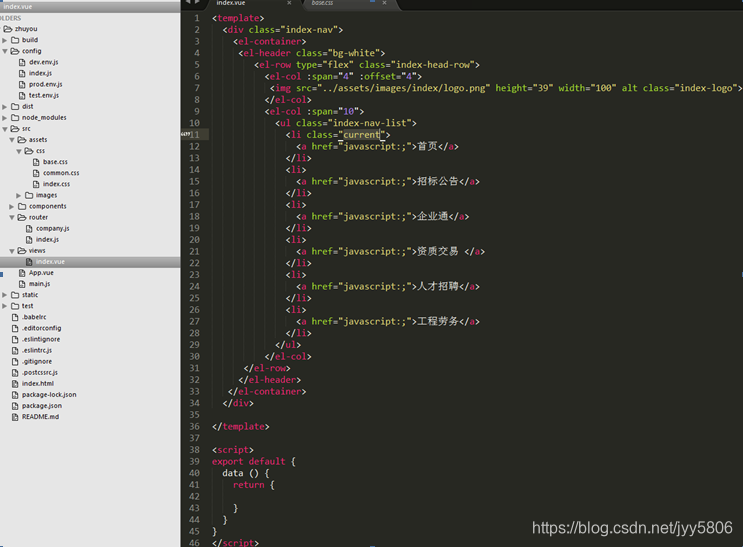Click line number 36 in the gutter
Viewport: 743px width, 547px height.
195,427
